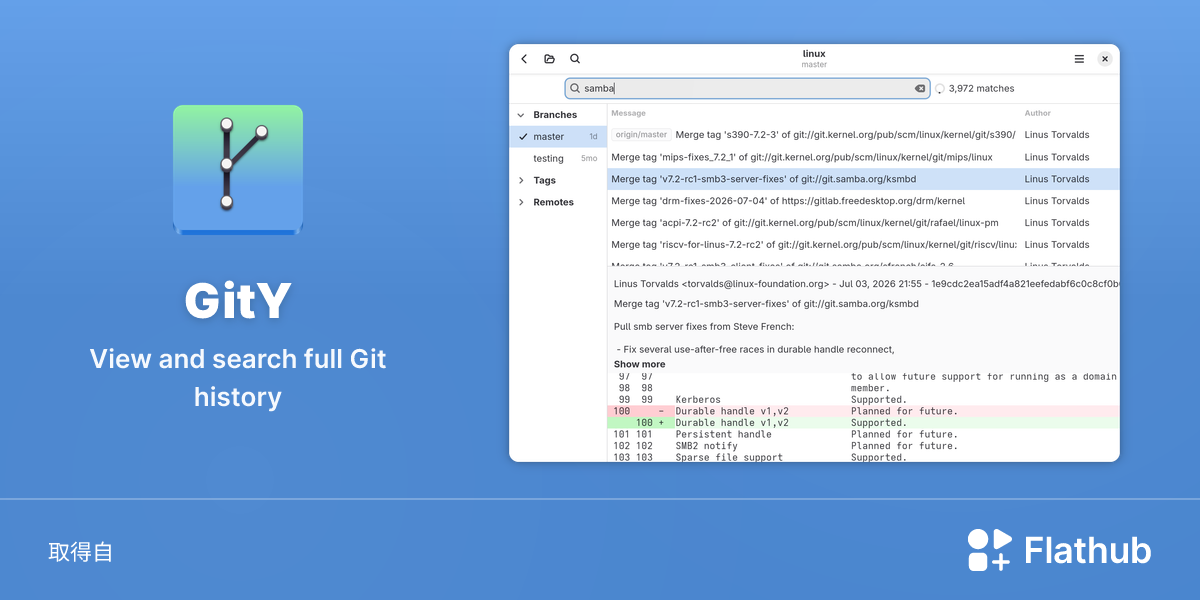Click the Flathub logo
1200x600 pixels.
click(x=1059, y=550)
